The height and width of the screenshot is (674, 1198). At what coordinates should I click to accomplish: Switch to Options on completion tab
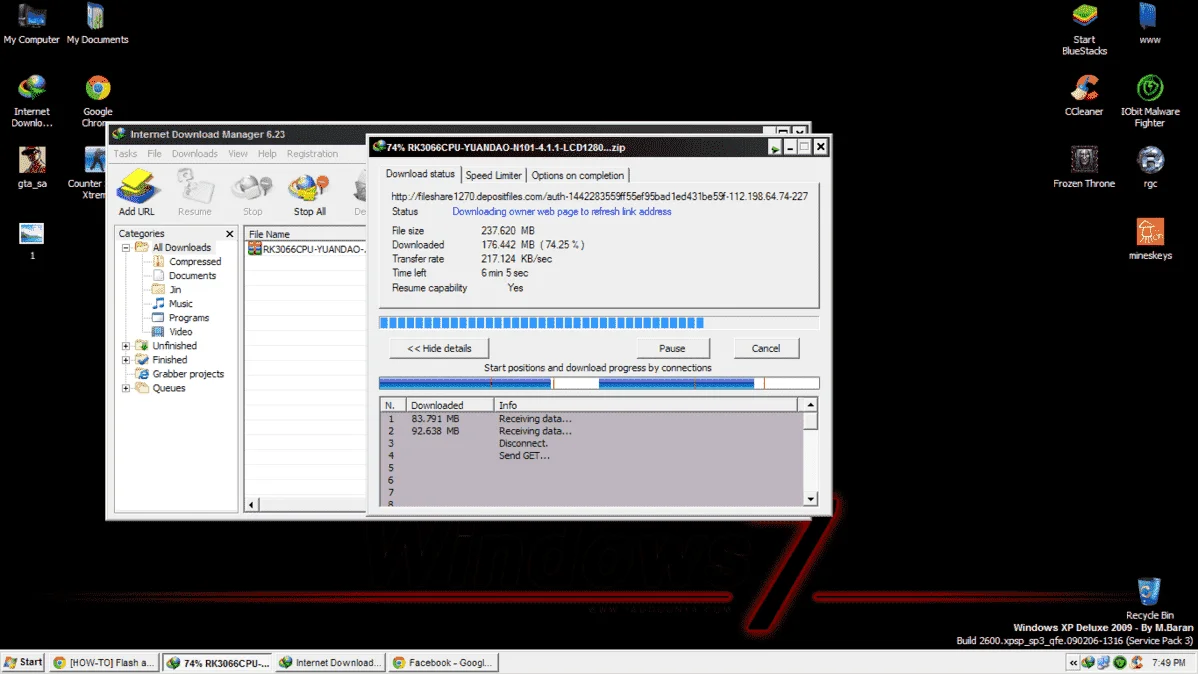pyautogui.click(x=578, y=175)
